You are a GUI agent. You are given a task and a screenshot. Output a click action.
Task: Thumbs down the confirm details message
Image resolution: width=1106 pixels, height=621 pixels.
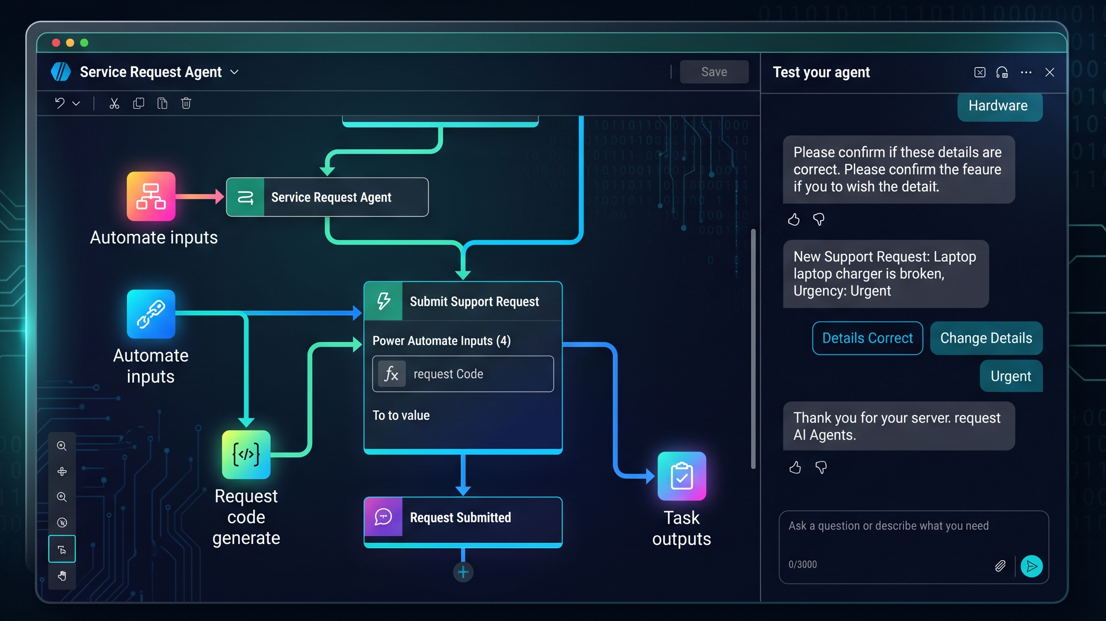pyautogui.click(x=818, y=219)
